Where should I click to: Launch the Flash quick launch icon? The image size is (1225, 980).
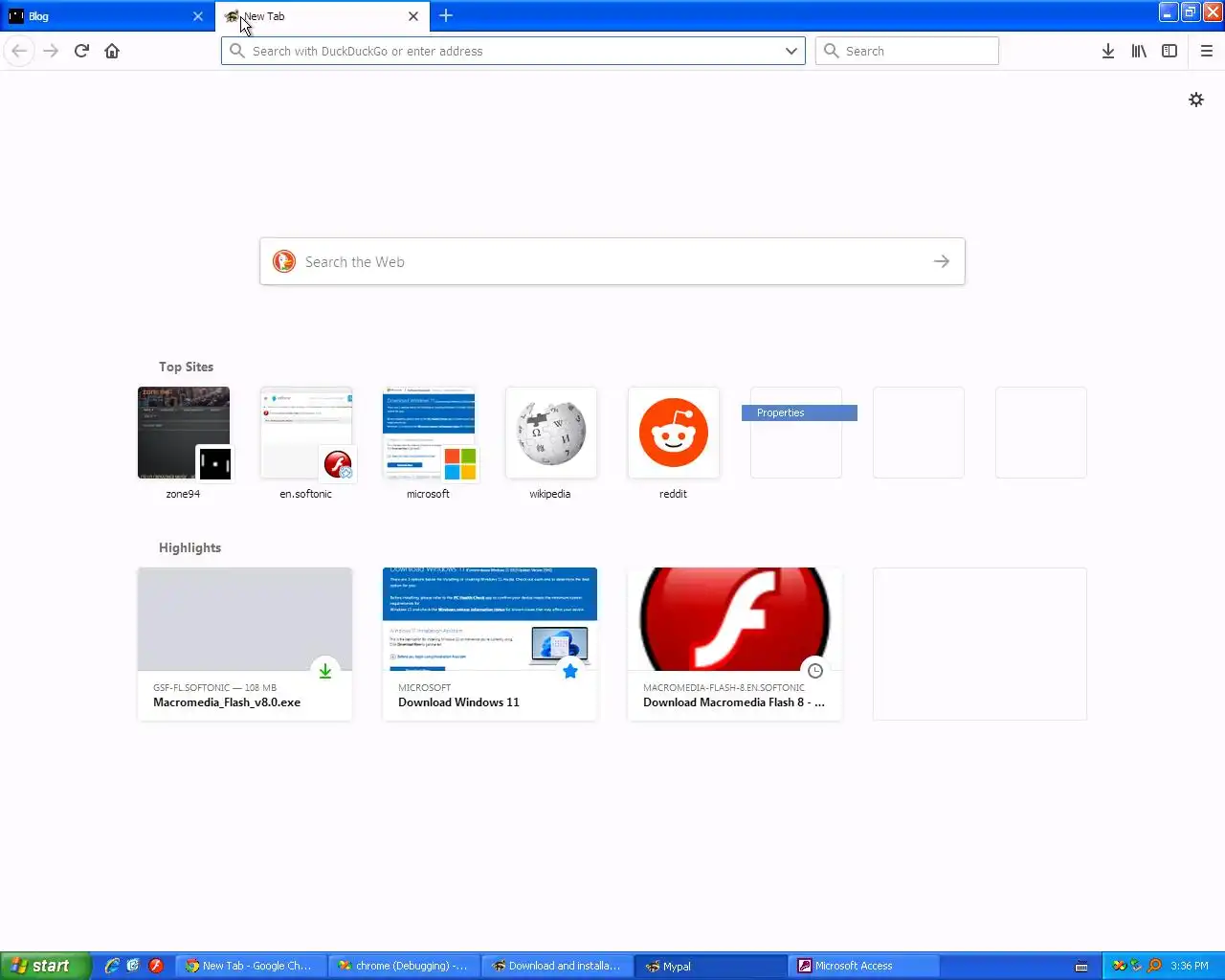(x=156, y=966)
